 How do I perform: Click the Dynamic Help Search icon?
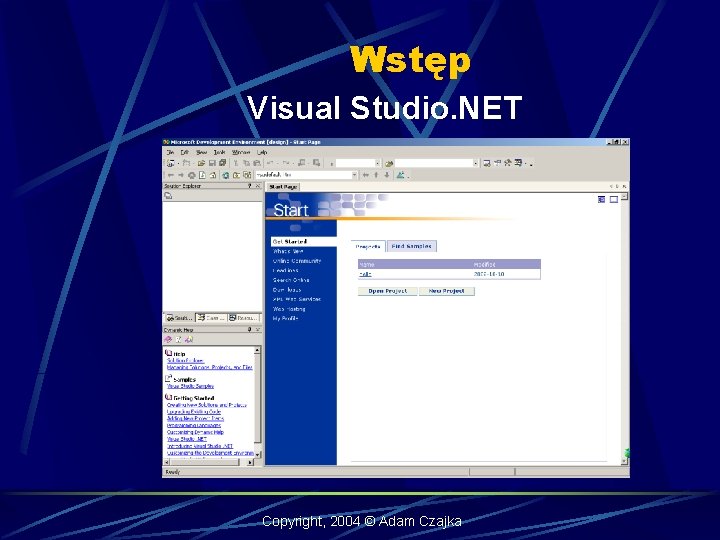click(189, 339)
